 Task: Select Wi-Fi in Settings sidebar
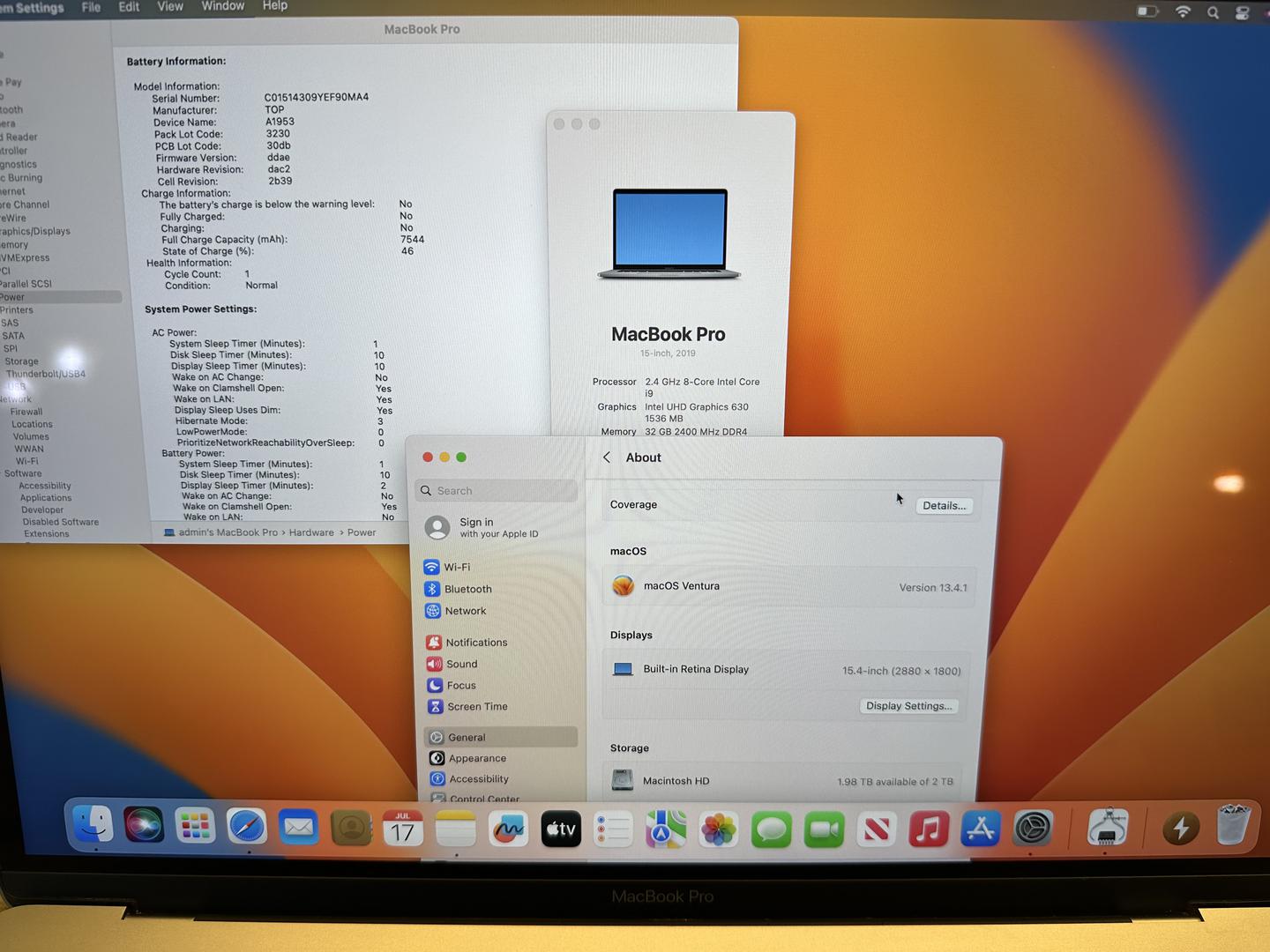[447, 567]
